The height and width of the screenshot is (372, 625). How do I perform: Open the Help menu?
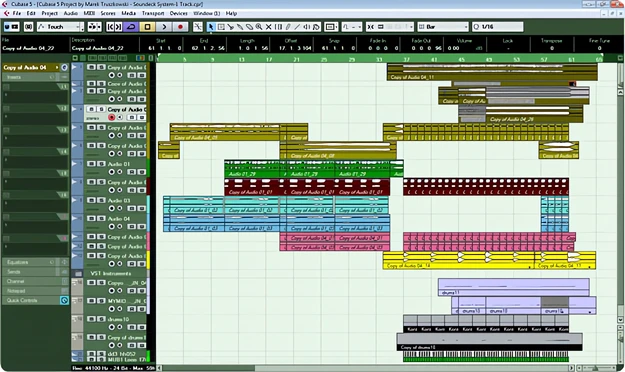231,13
